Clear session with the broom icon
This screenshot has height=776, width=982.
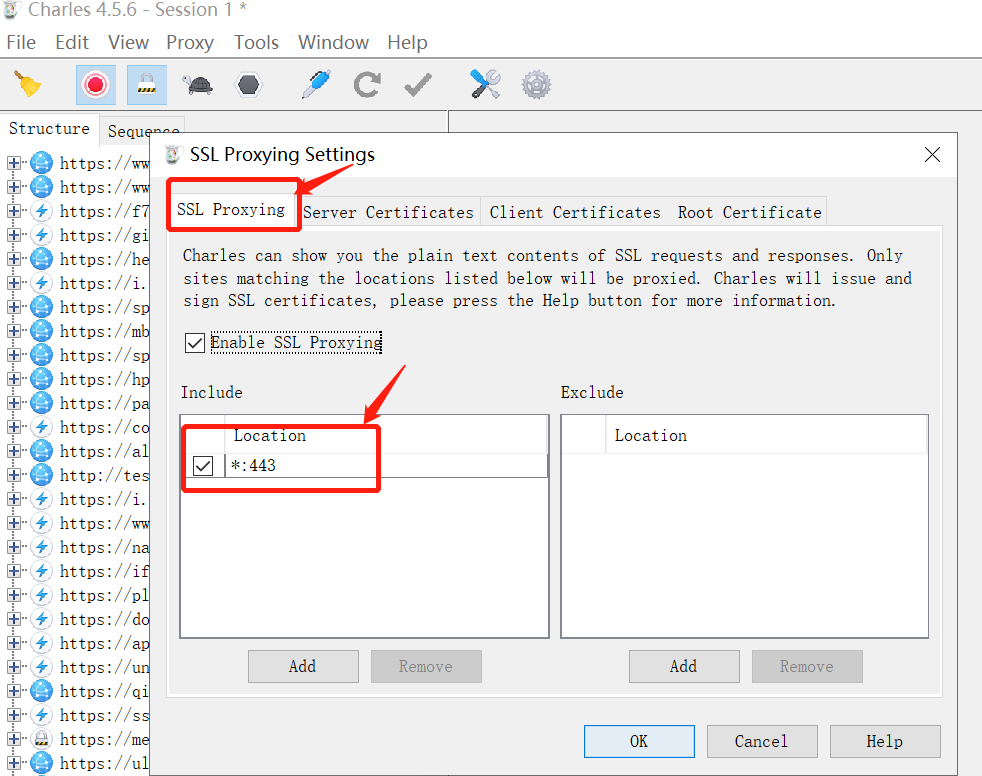pos(28,85)
